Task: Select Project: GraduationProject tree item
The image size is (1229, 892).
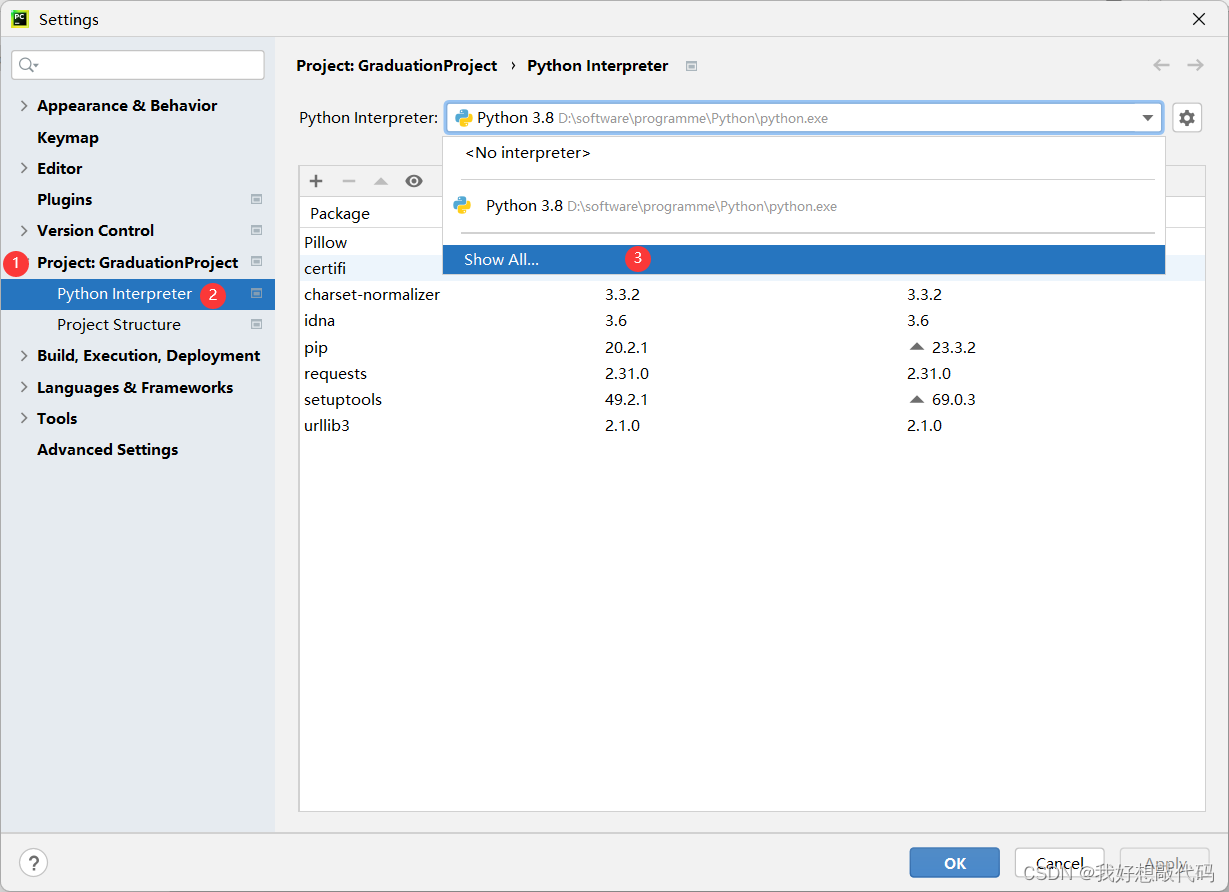Action: tap(138, 262)
